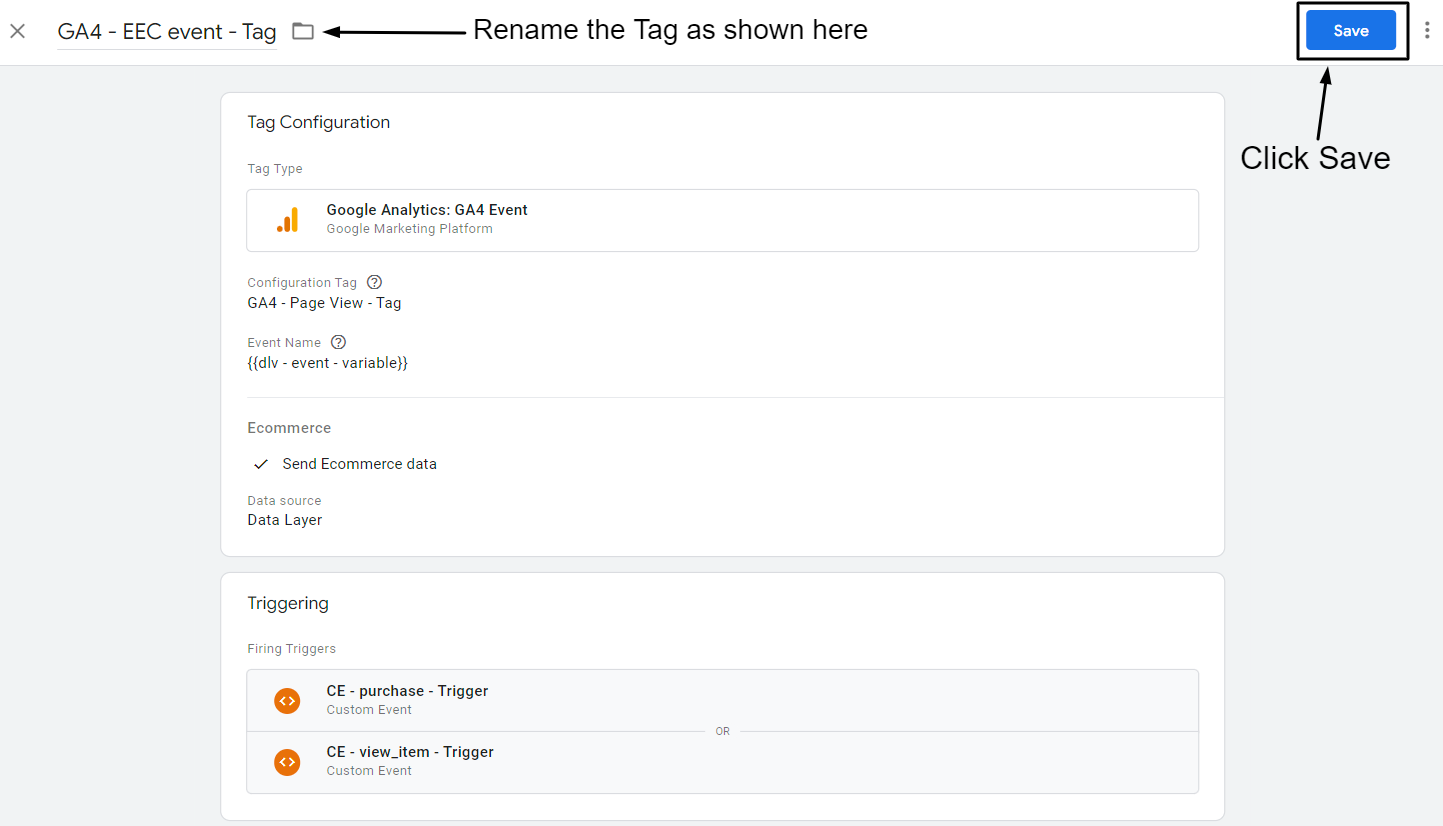Open the three-dot overflow menu
Screen dimensions: 1443x826
(x=1427, y=30)
